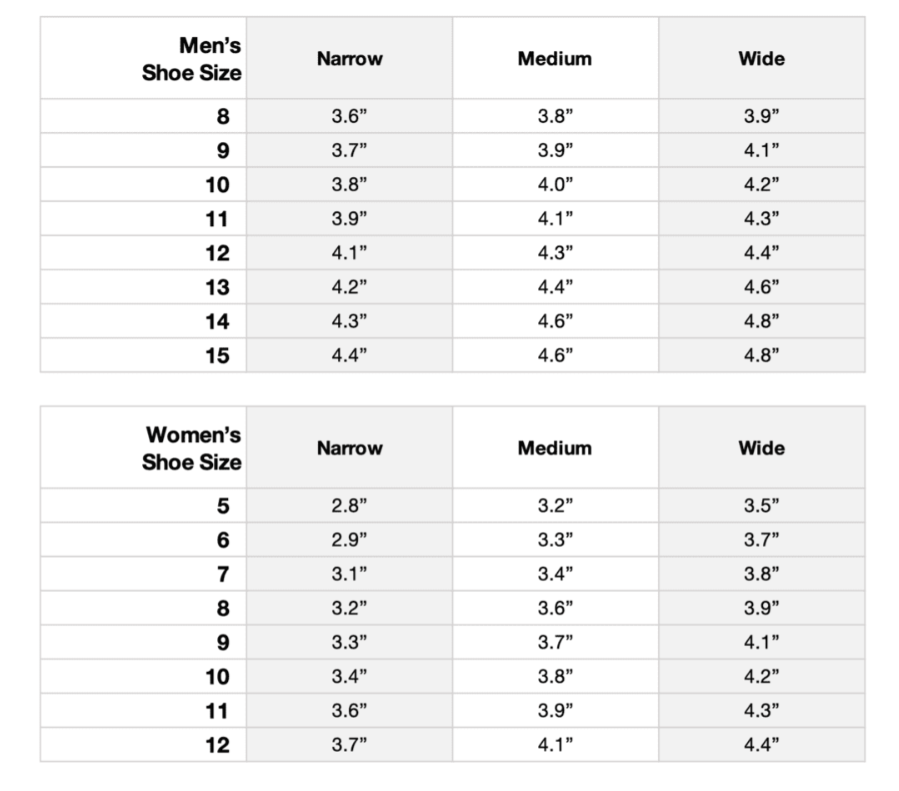Pick the women's size 11 Narrow width cell
The width and height of the screenshot is (899, 791).
point(349,711)
